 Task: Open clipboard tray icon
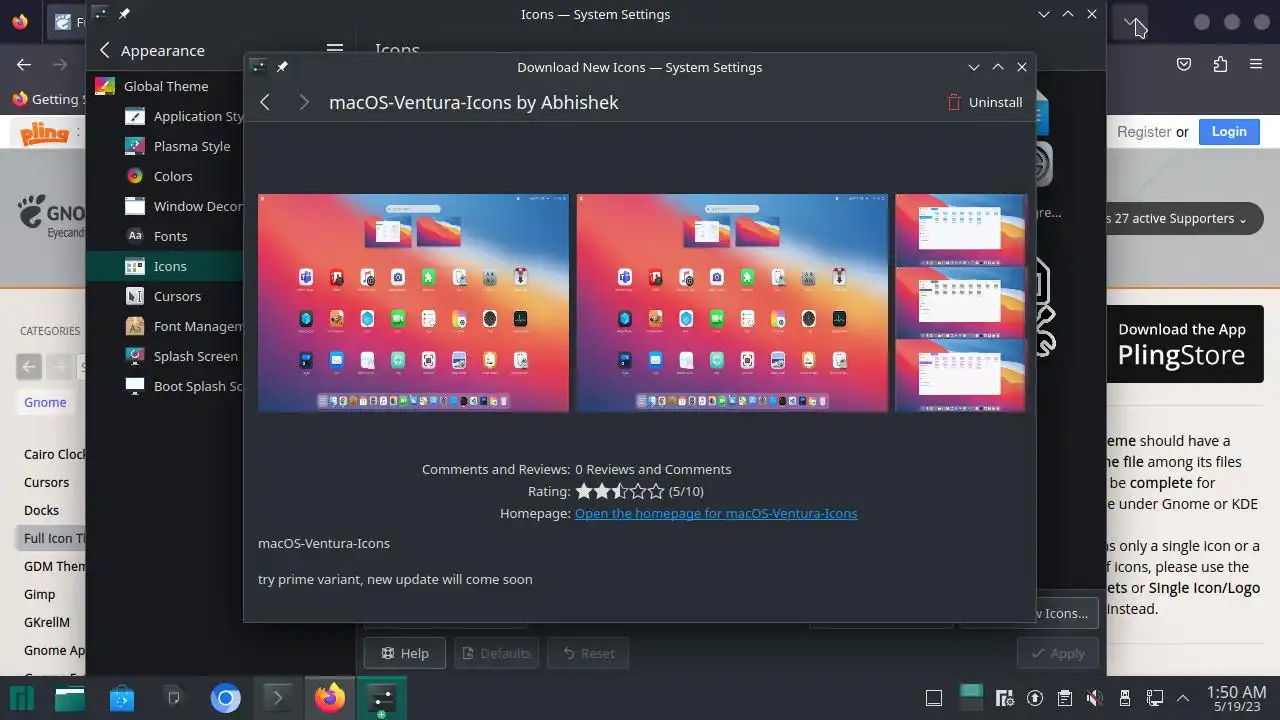[1065, 697]
